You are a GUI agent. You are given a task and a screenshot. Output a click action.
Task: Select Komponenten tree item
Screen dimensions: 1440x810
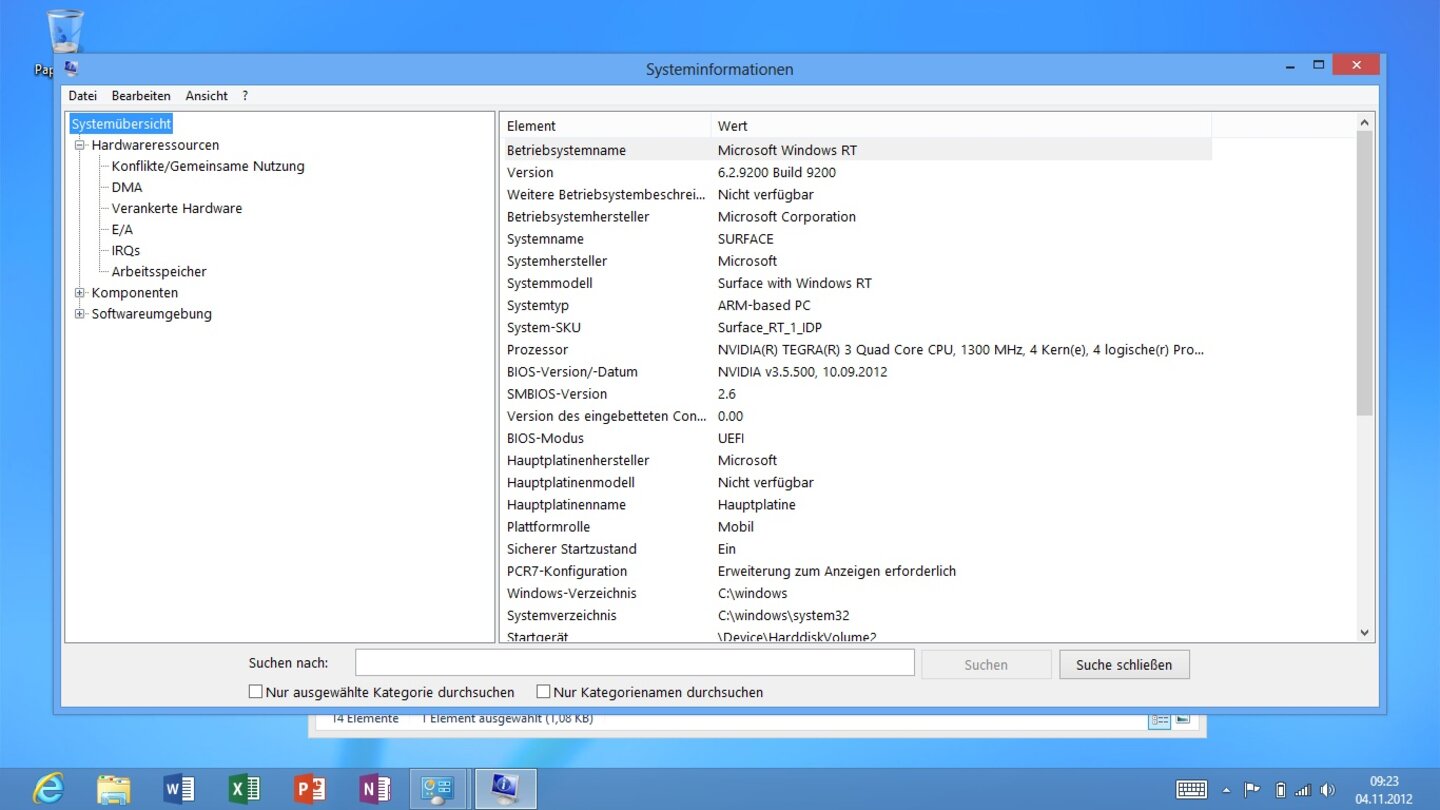pos(135,293)
